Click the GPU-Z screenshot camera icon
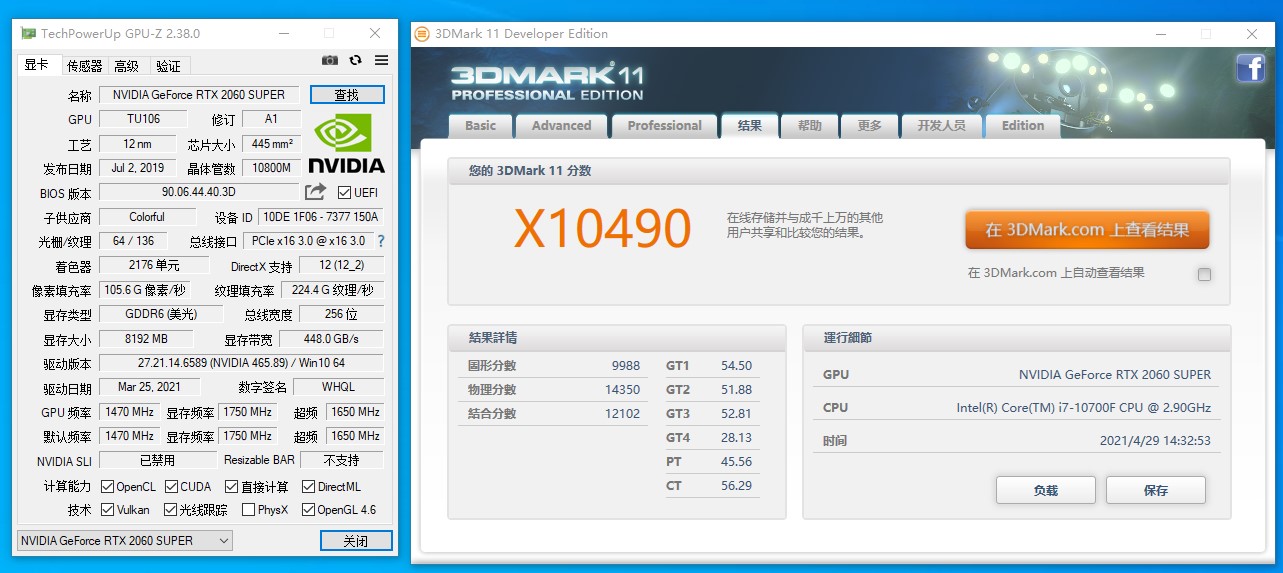The width and height of the screenshot is (1283, 573). (330, 61)
